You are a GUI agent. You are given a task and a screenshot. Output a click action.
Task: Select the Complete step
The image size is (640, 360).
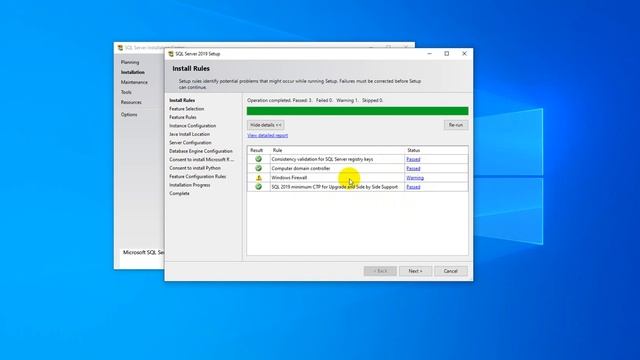[x=179, y=193]
